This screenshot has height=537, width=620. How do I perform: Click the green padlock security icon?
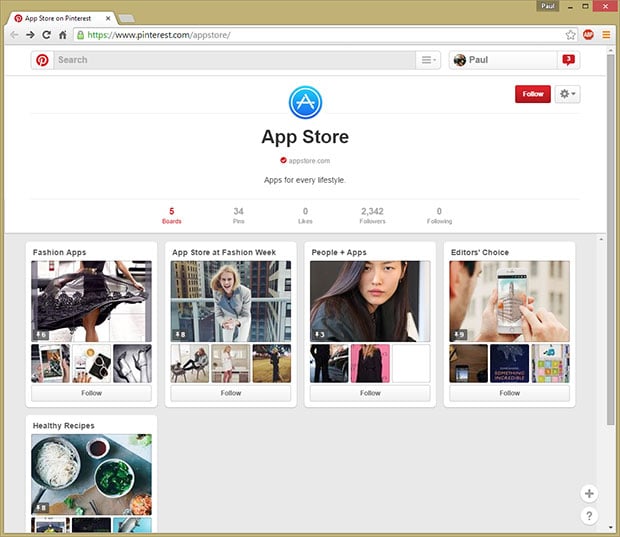pos(80,35)
